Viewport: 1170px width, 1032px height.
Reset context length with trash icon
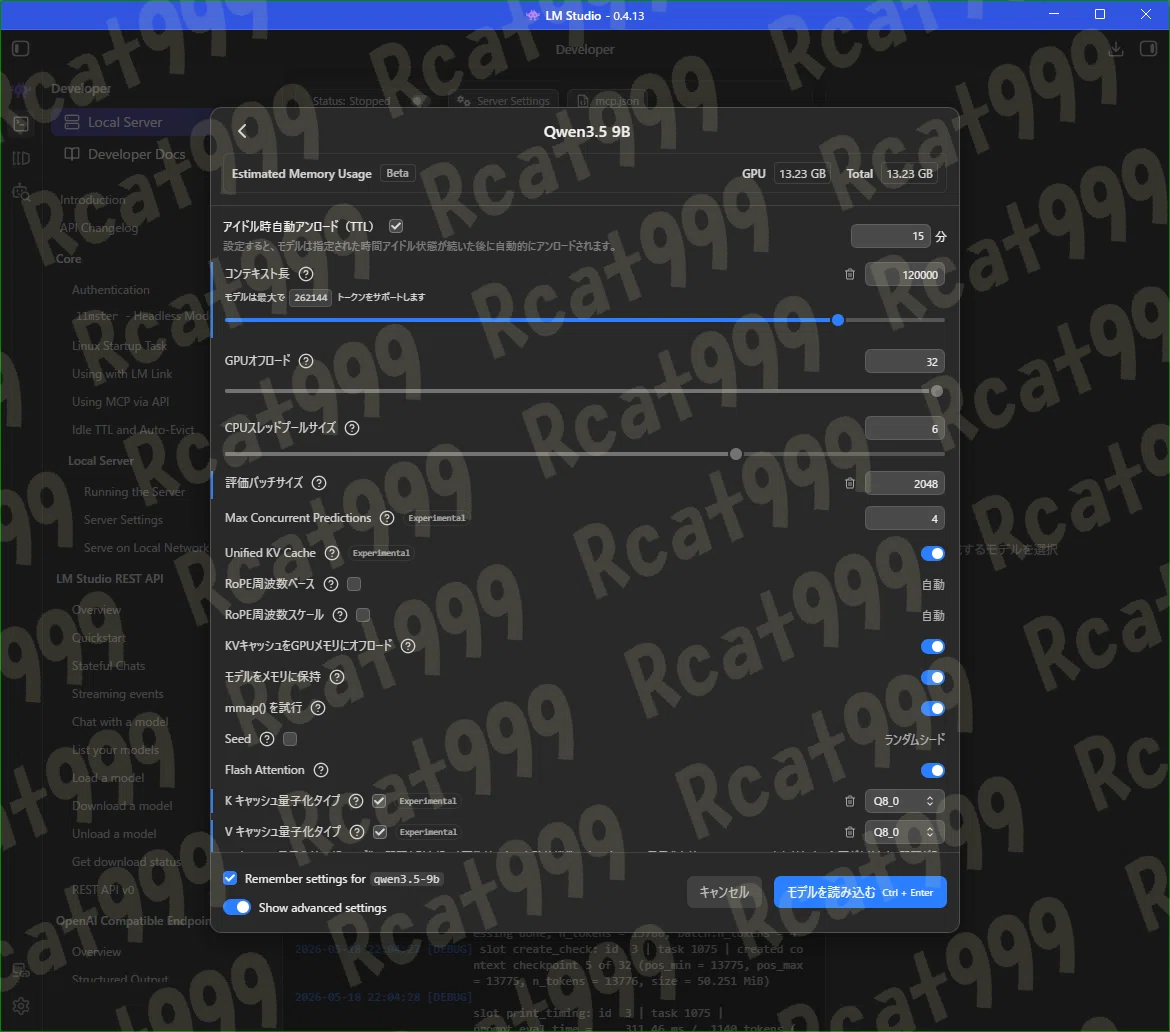[849, 275]
